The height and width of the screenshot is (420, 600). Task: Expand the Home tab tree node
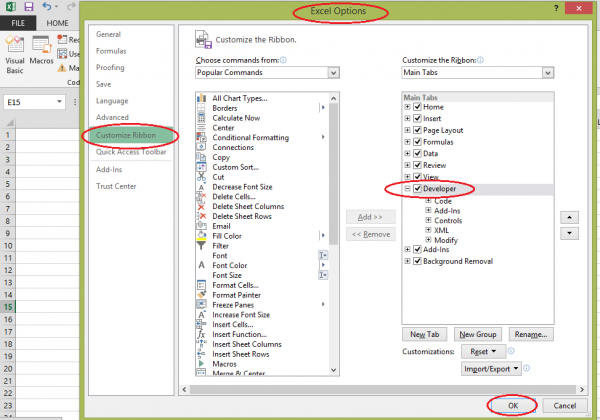pyautogui.click(x=408, y=107)
